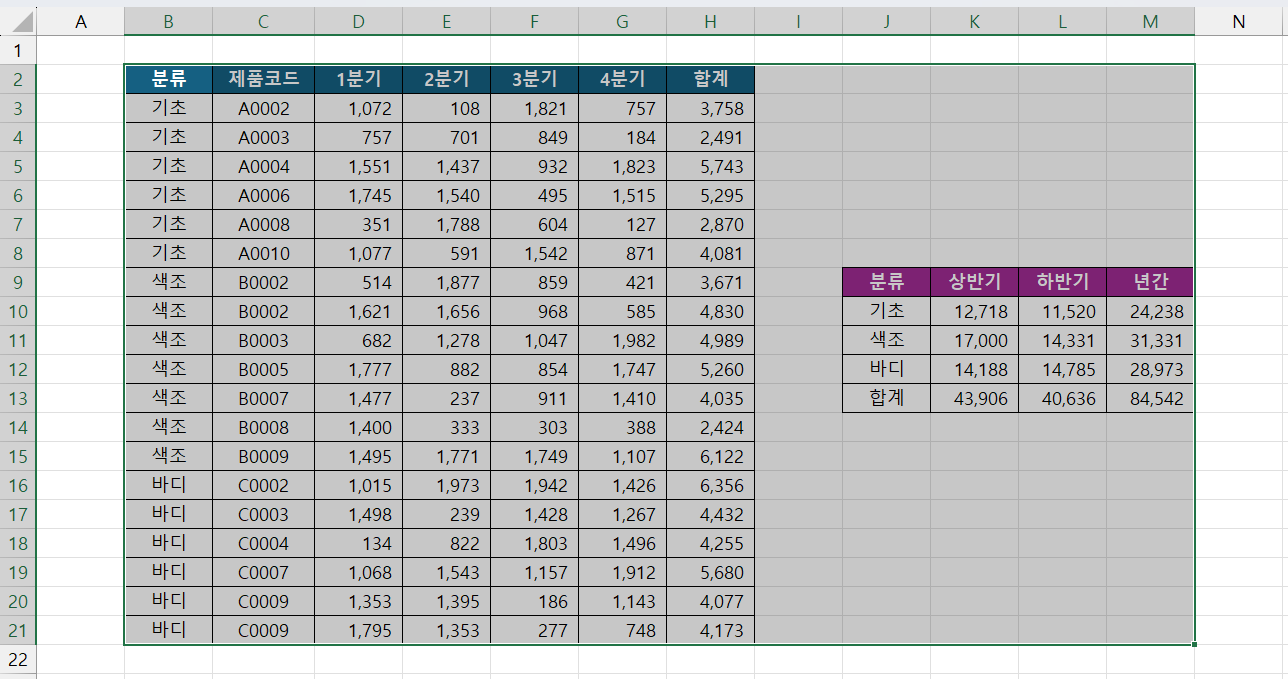Screen dimensions: 1288x679
Task: Click the cell showing 12,718
Action: tap(974, 311)
